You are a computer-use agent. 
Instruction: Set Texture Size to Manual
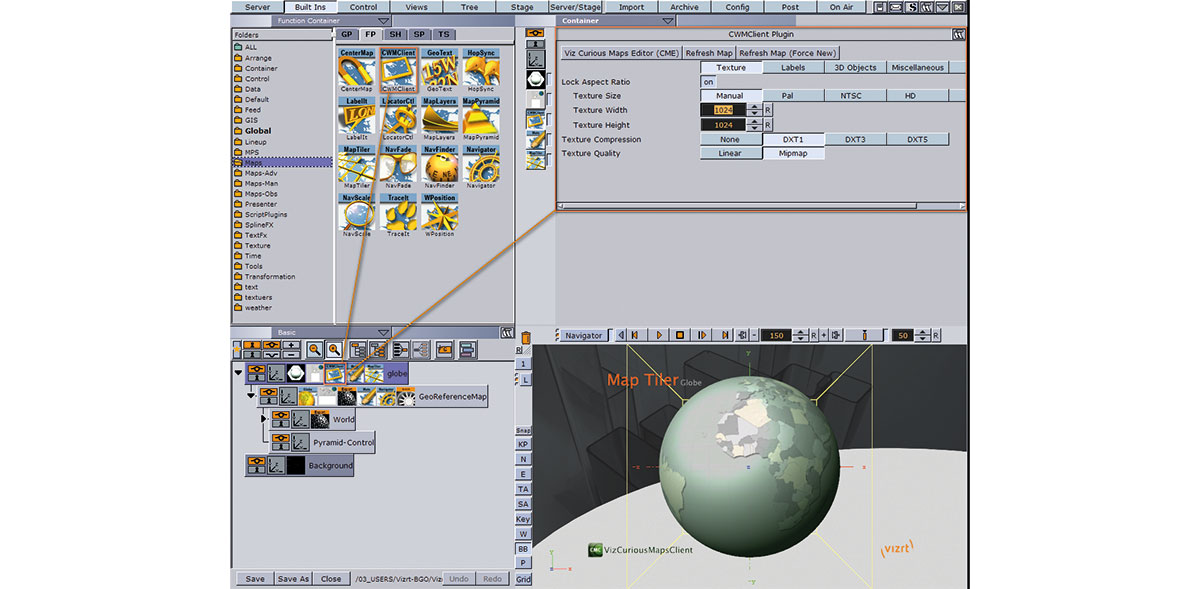(x=729, y=96)
